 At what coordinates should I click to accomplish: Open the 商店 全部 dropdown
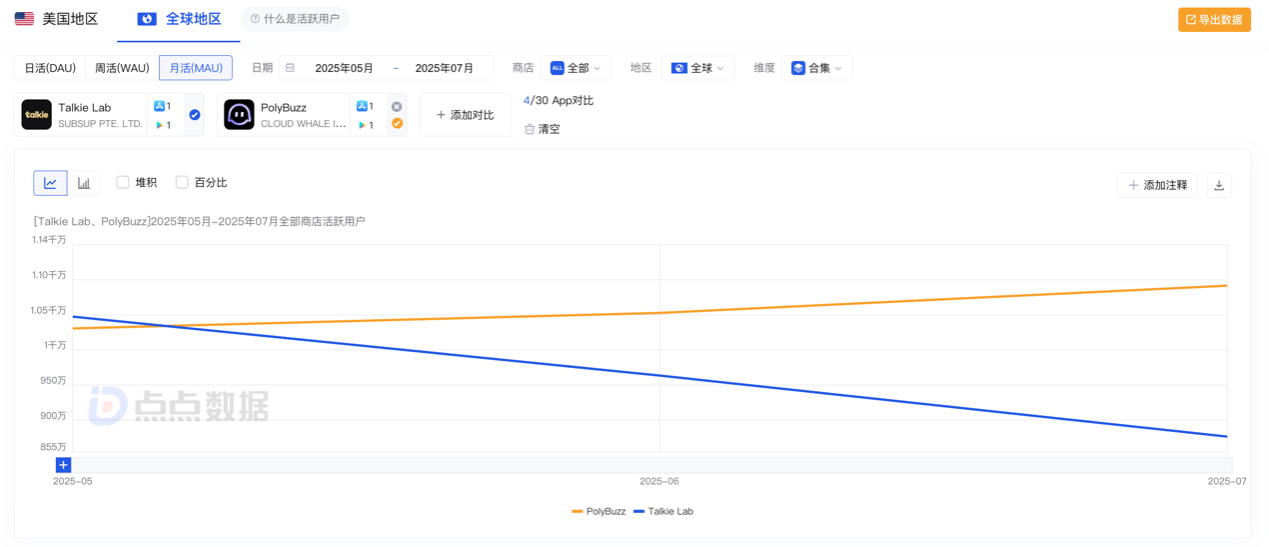[x=576, y=68]
